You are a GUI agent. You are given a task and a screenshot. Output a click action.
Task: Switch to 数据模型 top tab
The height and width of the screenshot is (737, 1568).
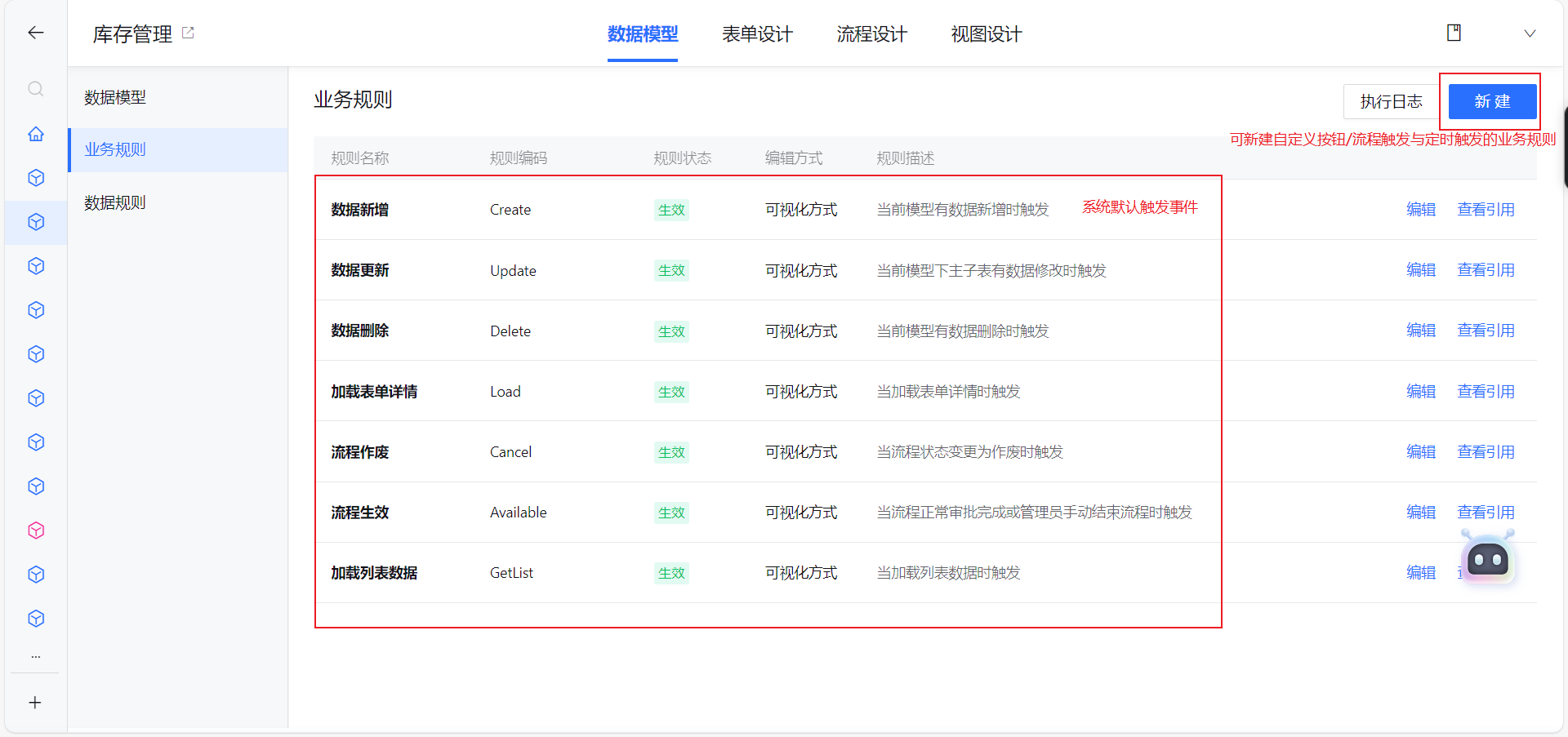643,34
